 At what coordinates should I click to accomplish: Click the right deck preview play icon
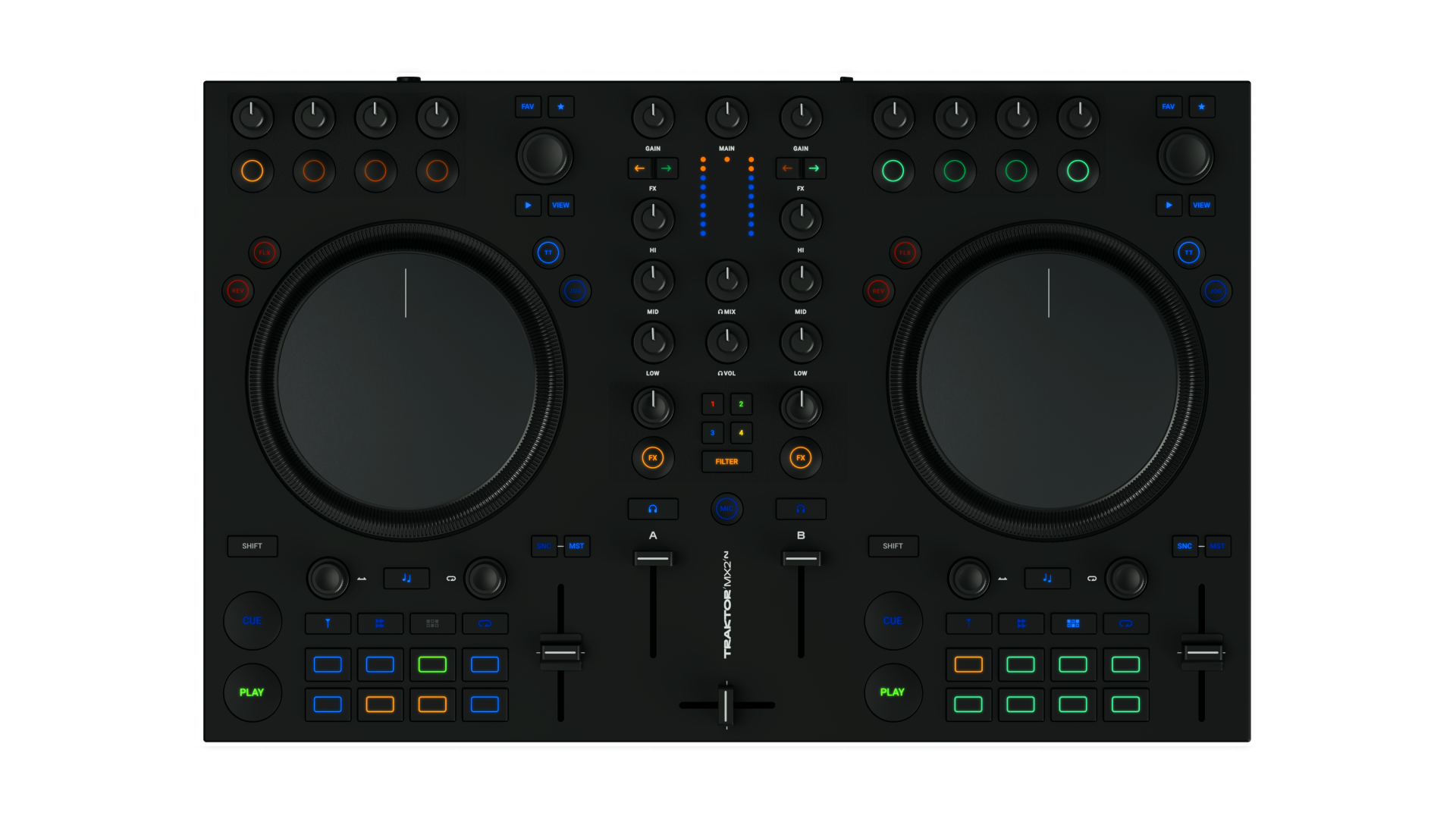pyautogui.click(x=1169, y=206)
